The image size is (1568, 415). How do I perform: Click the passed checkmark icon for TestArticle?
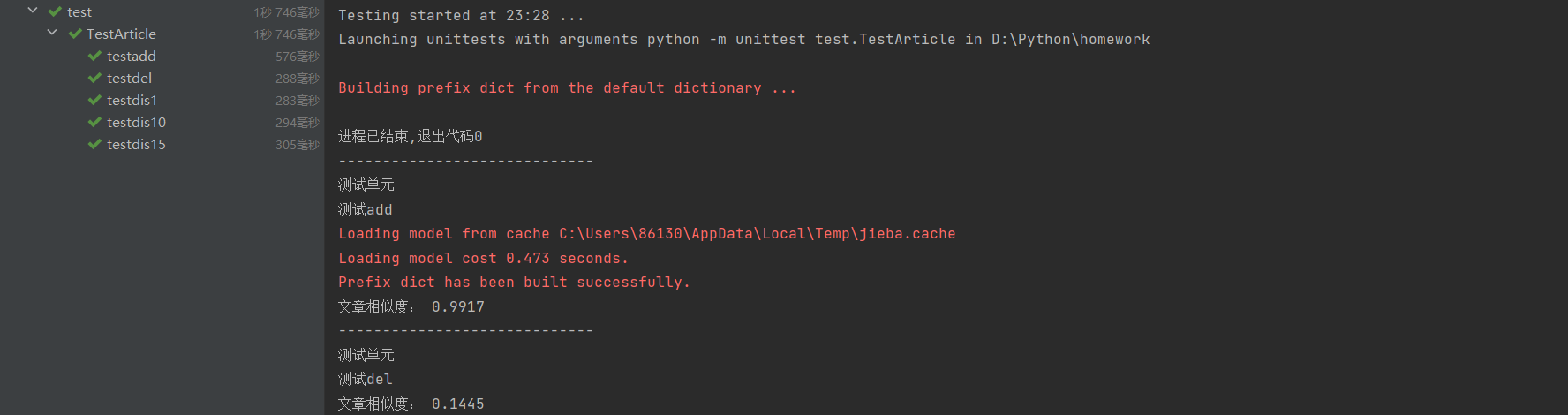75,34
